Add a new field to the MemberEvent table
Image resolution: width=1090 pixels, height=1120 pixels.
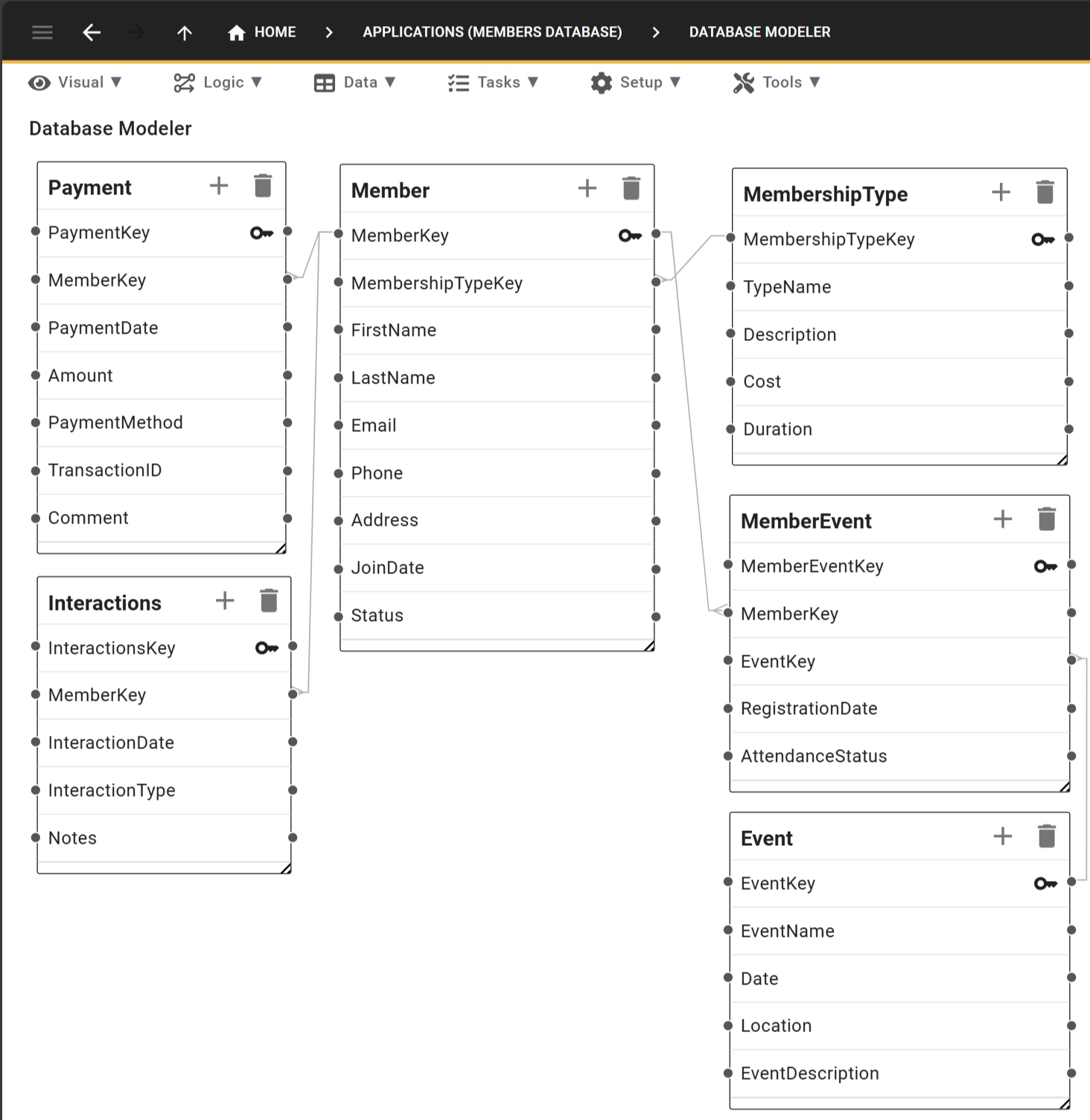point(1003,519)
